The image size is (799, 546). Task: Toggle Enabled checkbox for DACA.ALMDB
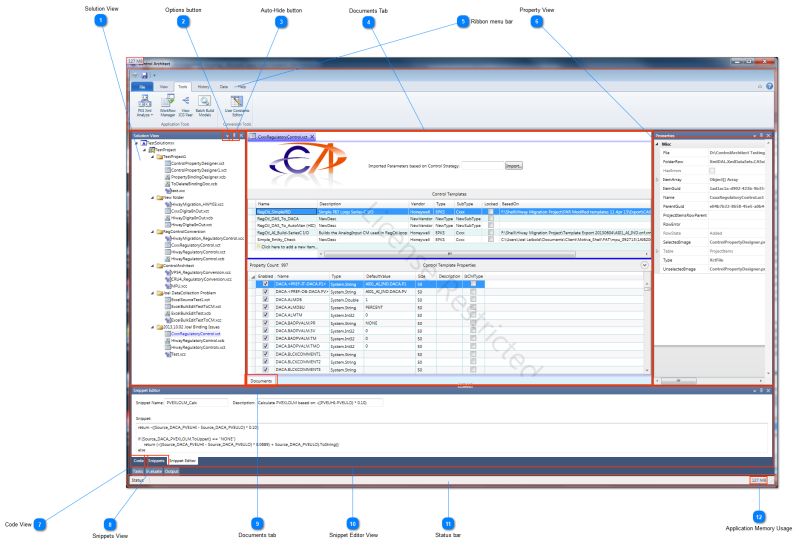265,300
